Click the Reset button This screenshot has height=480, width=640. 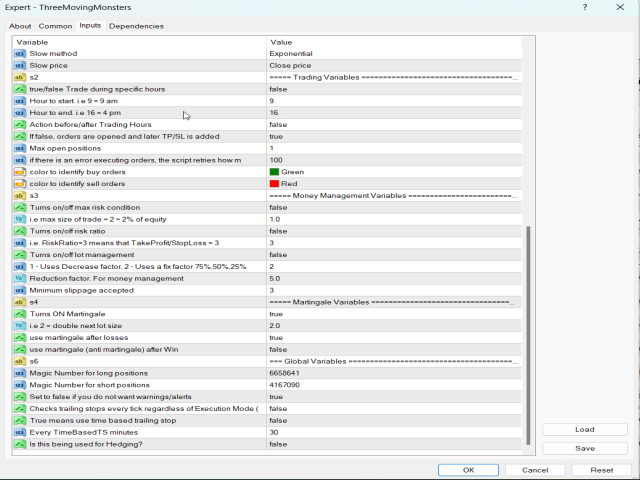click(601, 469)
